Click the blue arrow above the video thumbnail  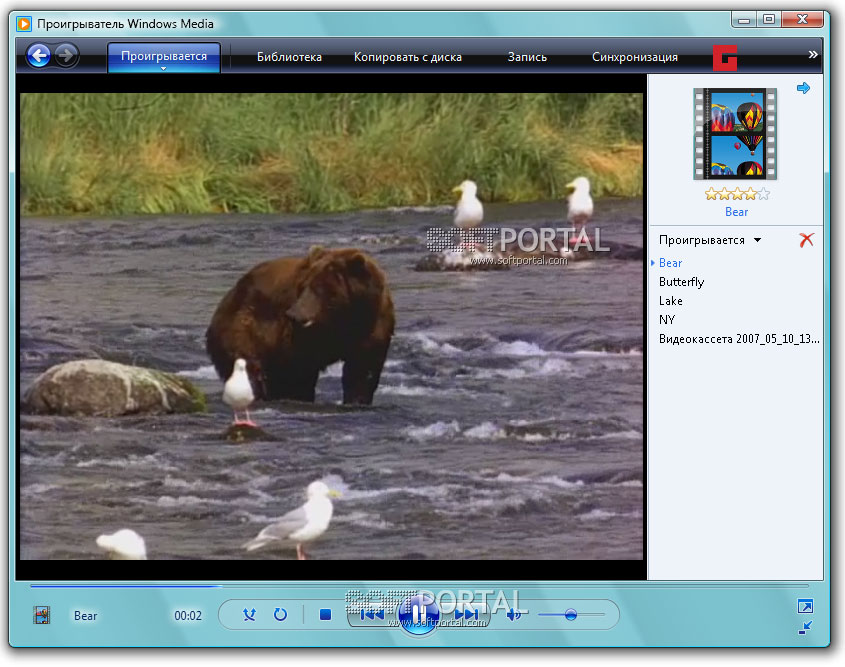pos(803,89)
